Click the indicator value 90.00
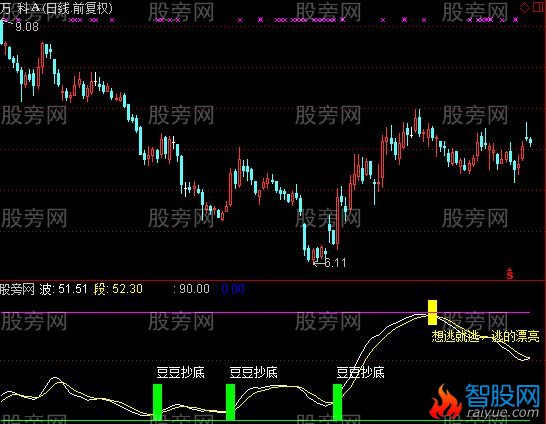The height and width of the screenshot is (424, 546). click(x=194, y=289)
